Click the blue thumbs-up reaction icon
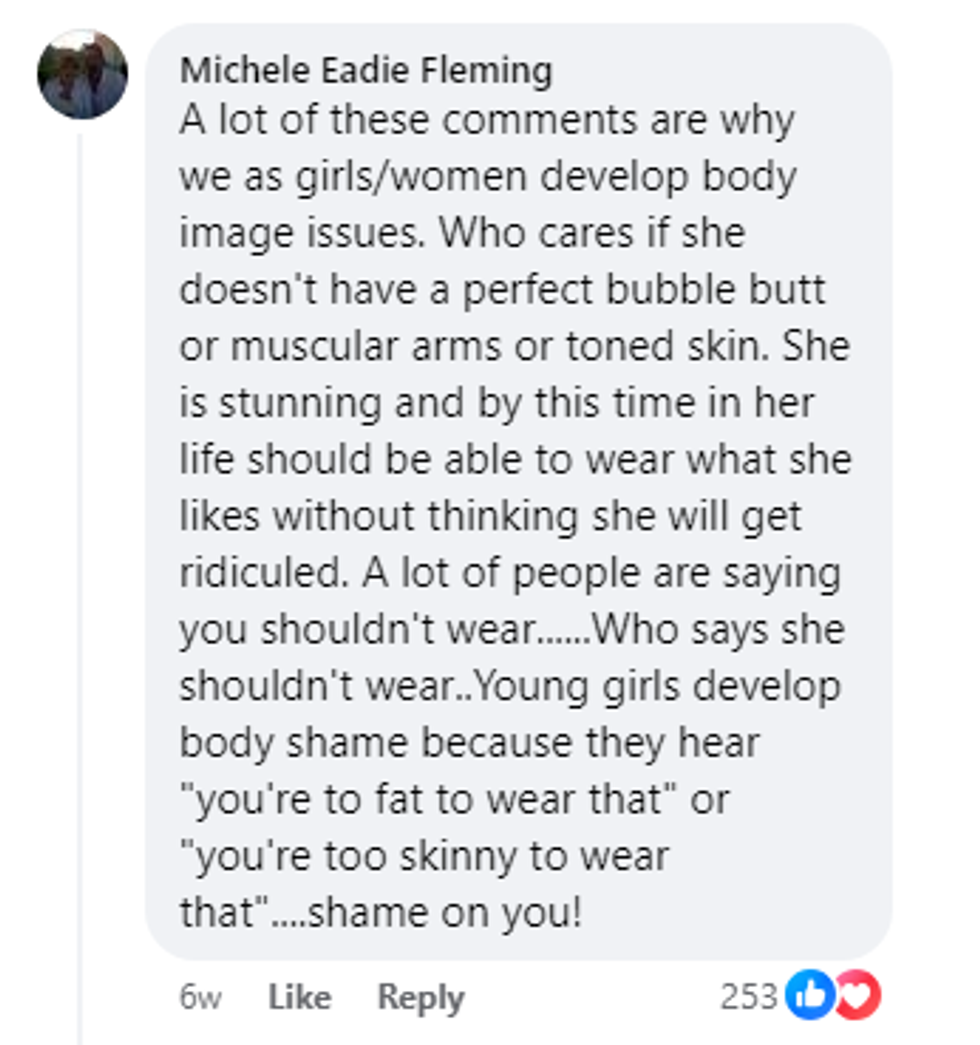Image resolution: width=980 pixels, height=1045 pixels. 809,996
